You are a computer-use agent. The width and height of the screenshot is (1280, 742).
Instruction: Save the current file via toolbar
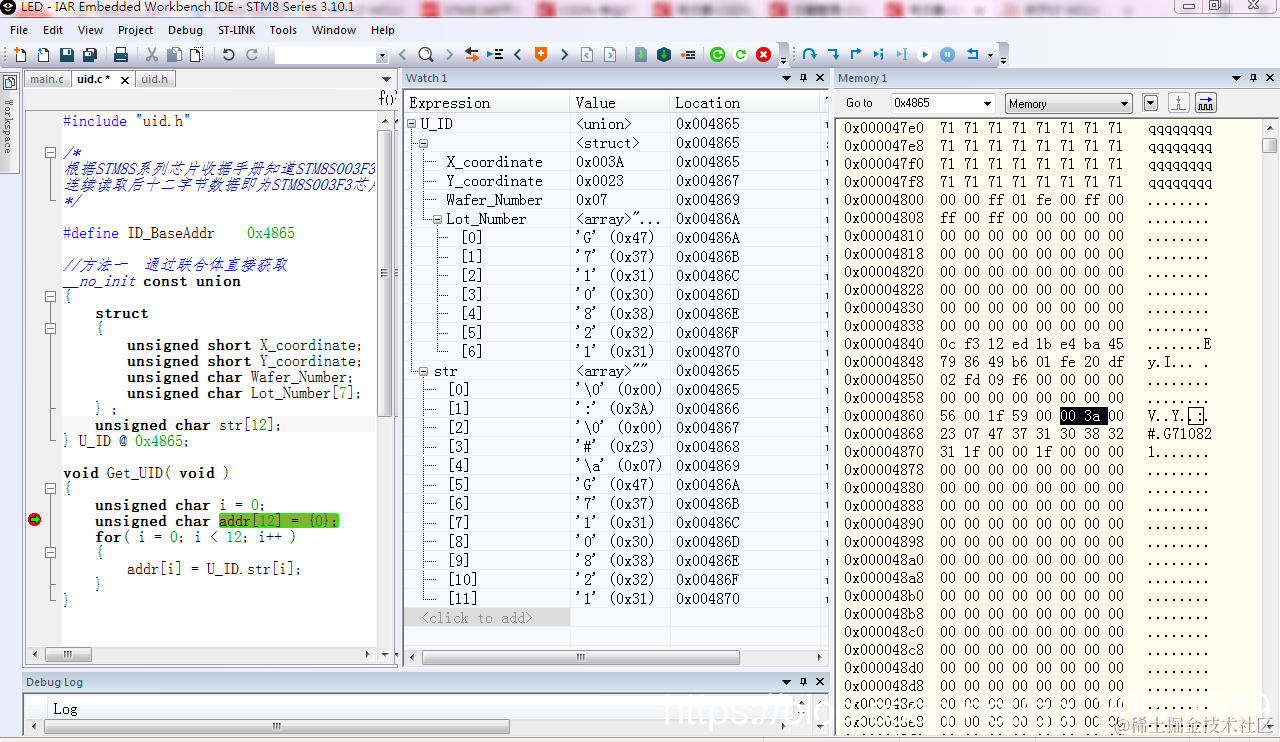[x=67, y=55]
